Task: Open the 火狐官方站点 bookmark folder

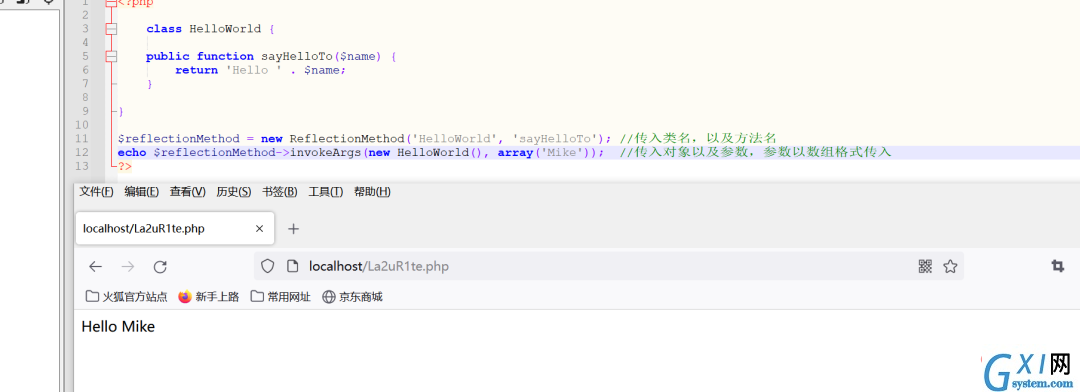Action: pyautogui.click(x=127, y=297)
